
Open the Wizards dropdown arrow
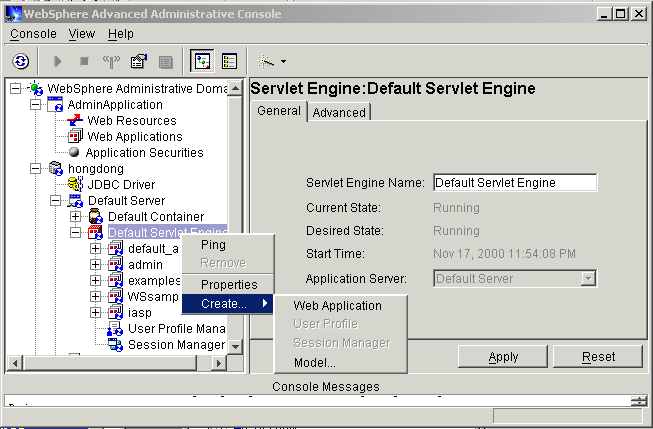pos(283,62)
